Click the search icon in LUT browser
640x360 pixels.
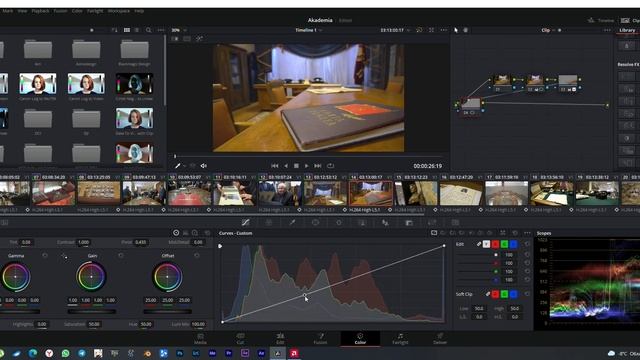(149, 30)
